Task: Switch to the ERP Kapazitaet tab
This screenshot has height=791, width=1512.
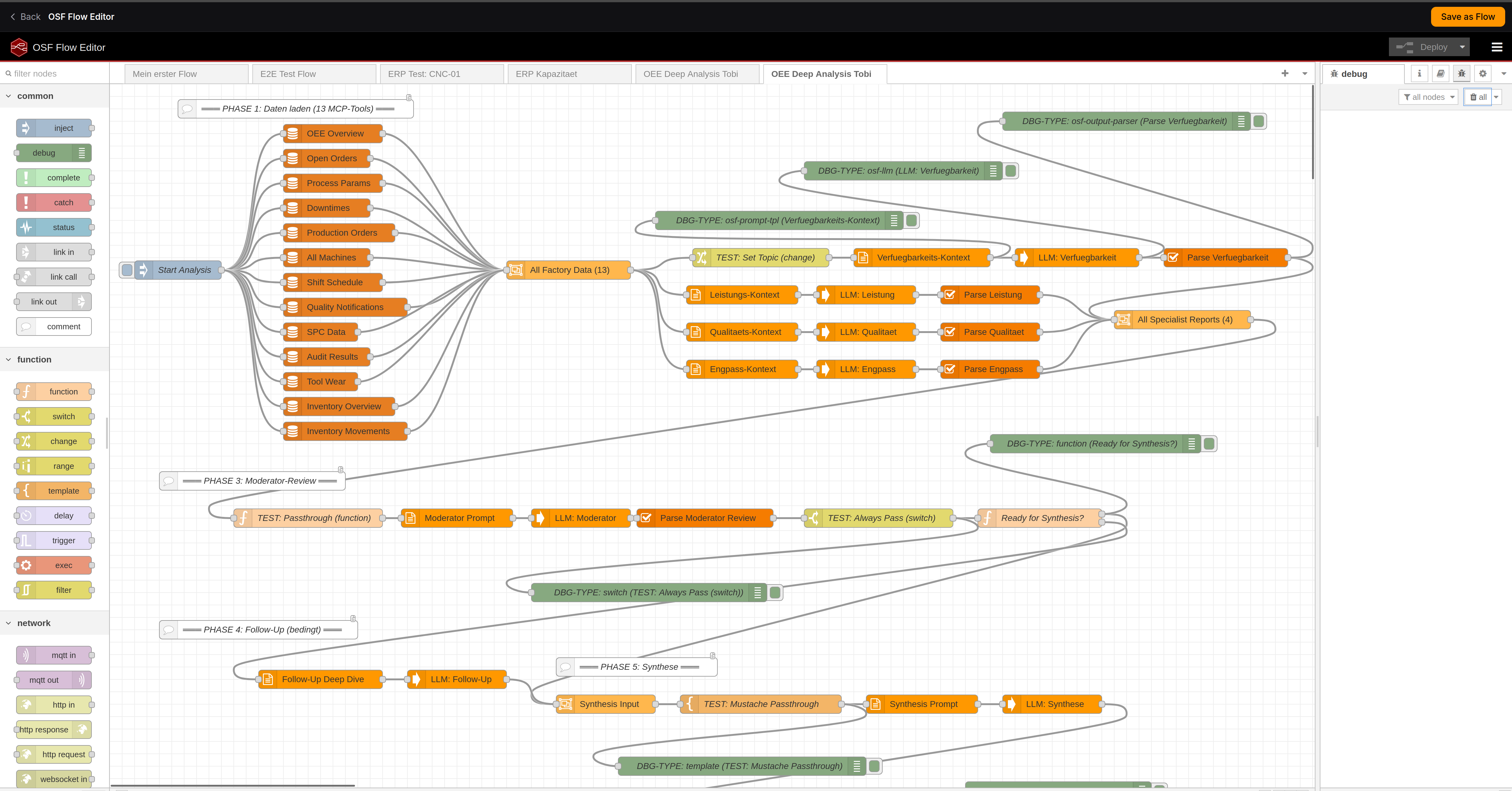Action: pos(546,73)
